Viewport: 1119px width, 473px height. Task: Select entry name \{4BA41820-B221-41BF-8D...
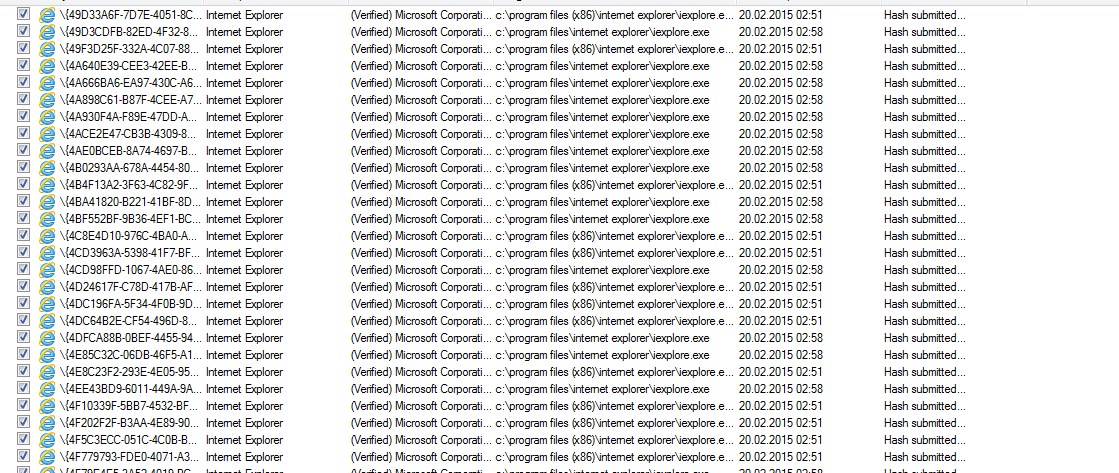(x=131, y=203)
